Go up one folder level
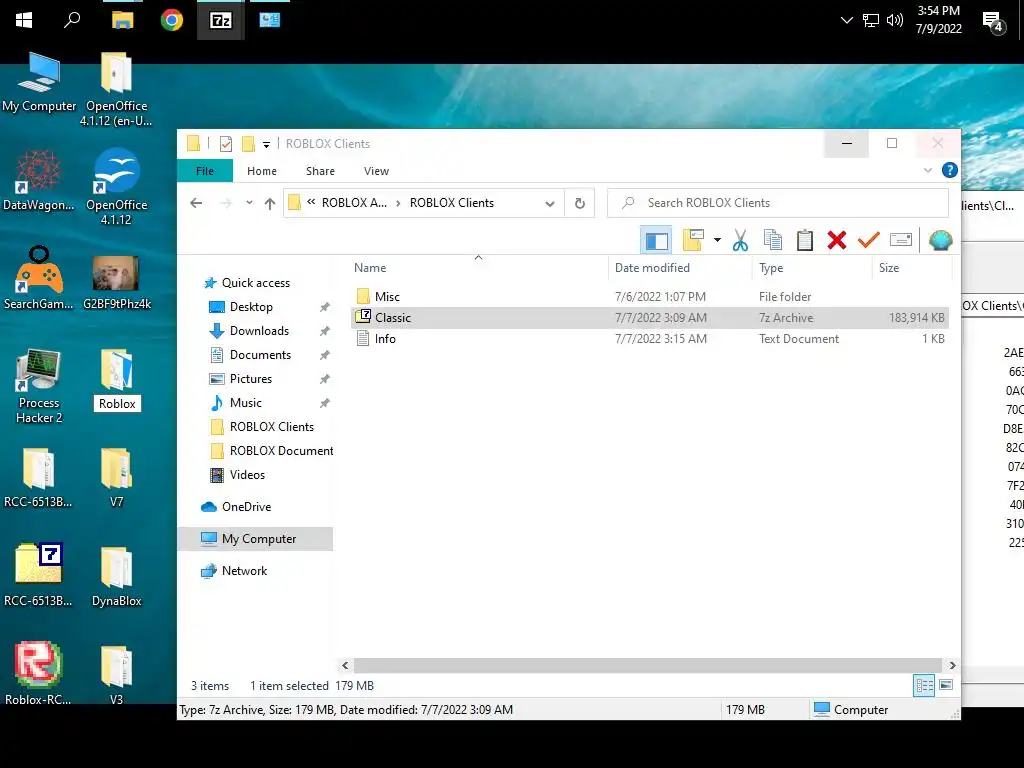This screenshot has height=768, width=1024. pyautogui.click(x=270, y=203)
